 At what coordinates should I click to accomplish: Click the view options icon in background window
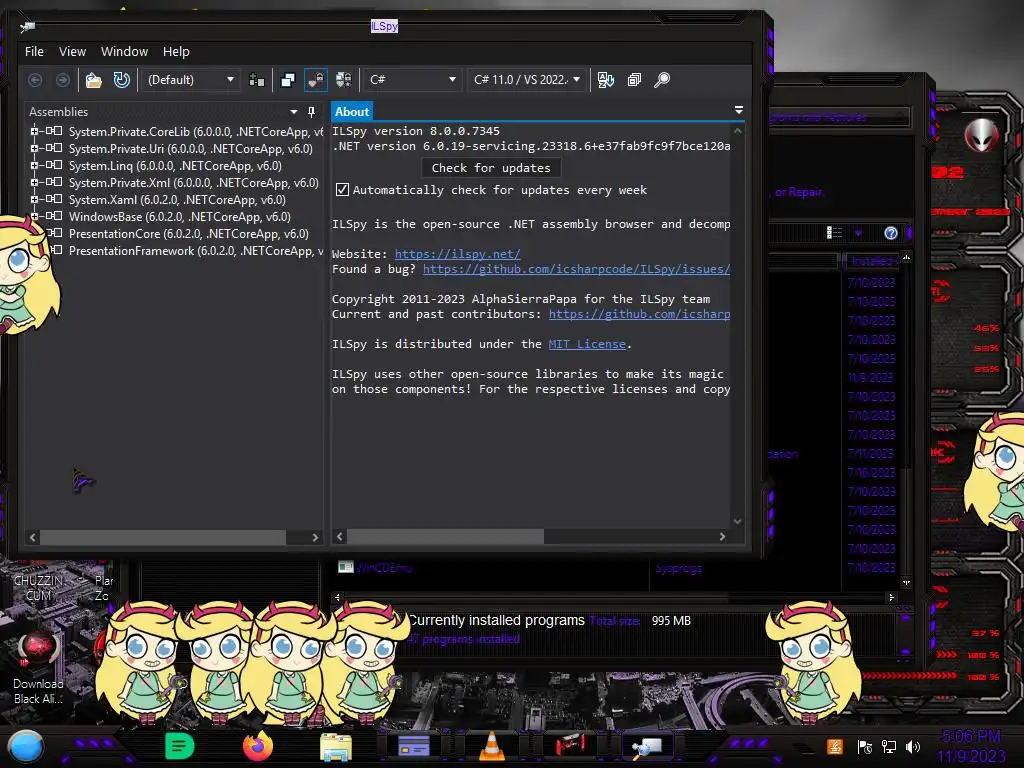834,233
